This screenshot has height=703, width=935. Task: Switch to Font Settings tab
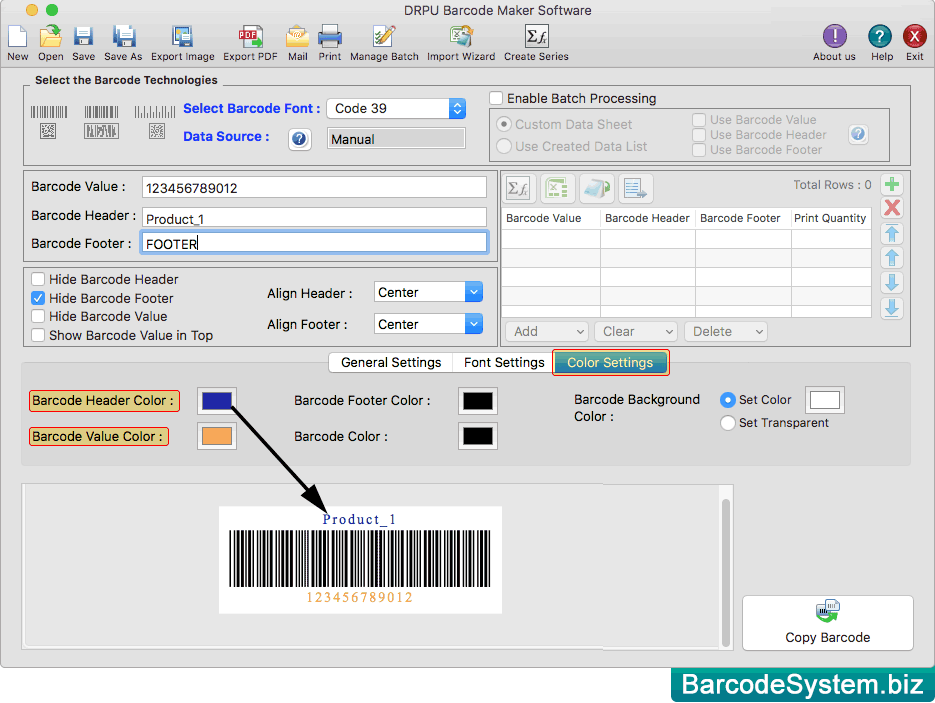point(504,363)
